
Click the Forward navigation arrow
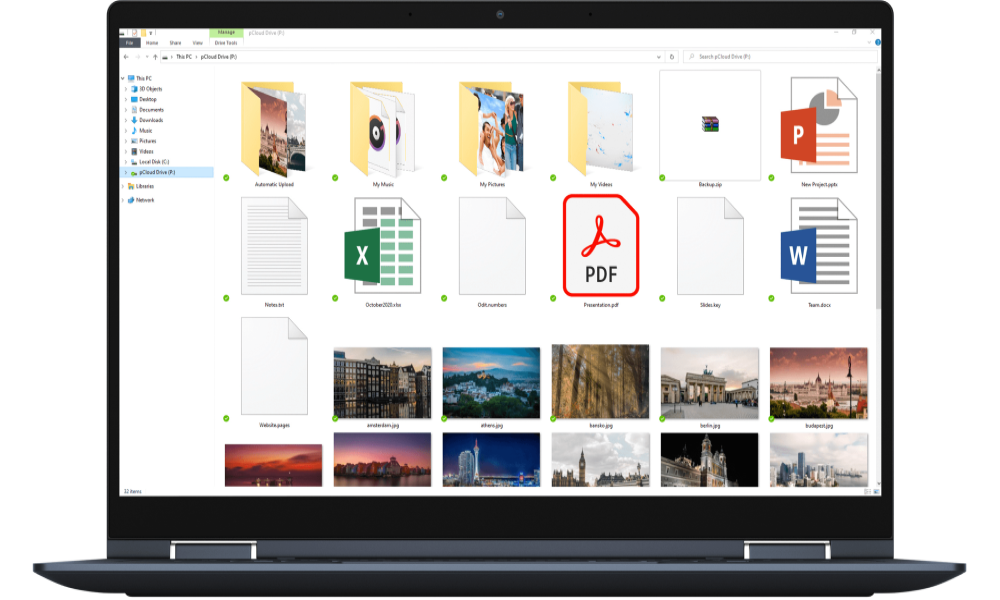(x=138, y=57)
